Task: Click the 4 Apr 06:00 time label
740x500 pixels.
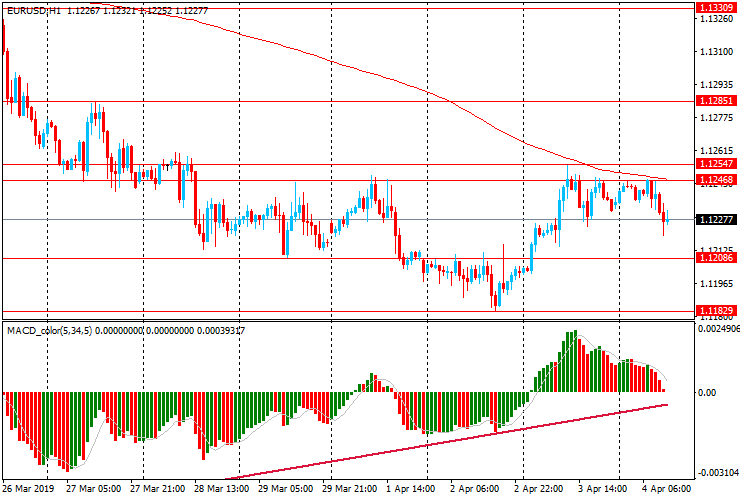Action: point(666,489)
